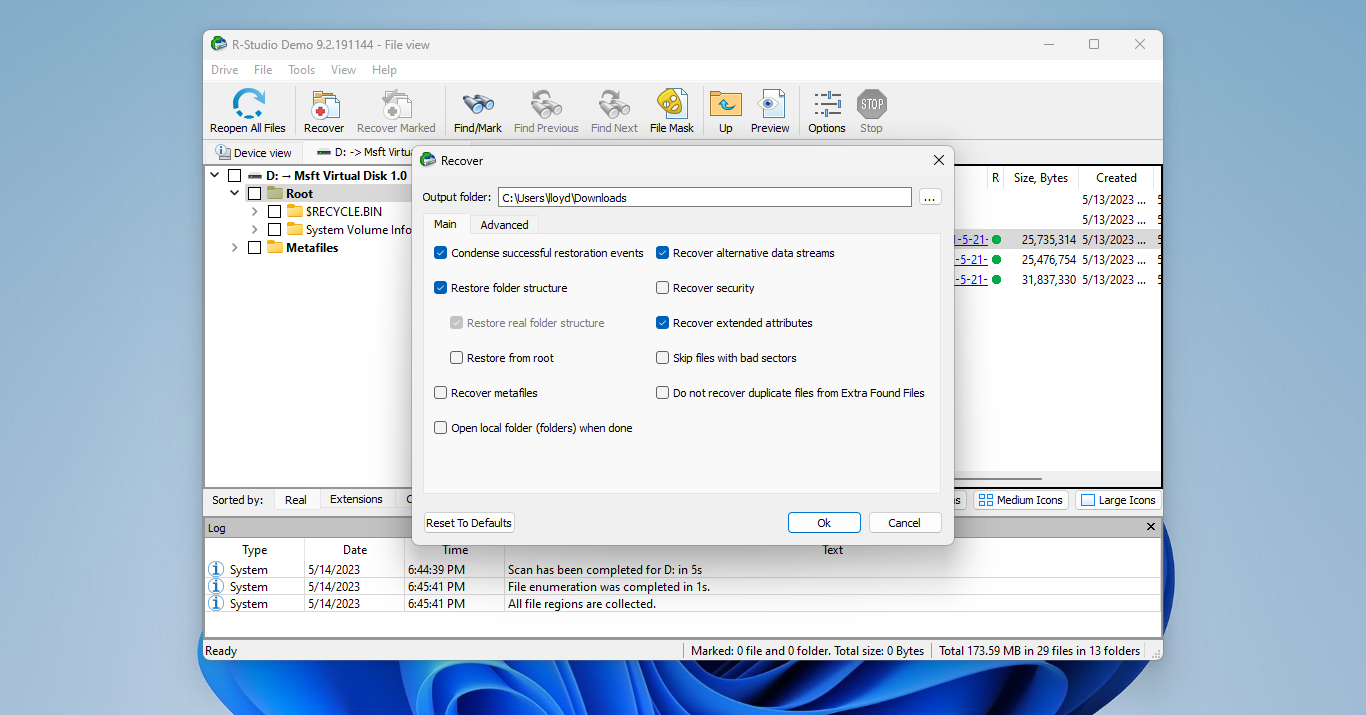Uncheck Restore folder structure
The height and width of the screenshot is (715, 1366).
[x=441, y=288]
